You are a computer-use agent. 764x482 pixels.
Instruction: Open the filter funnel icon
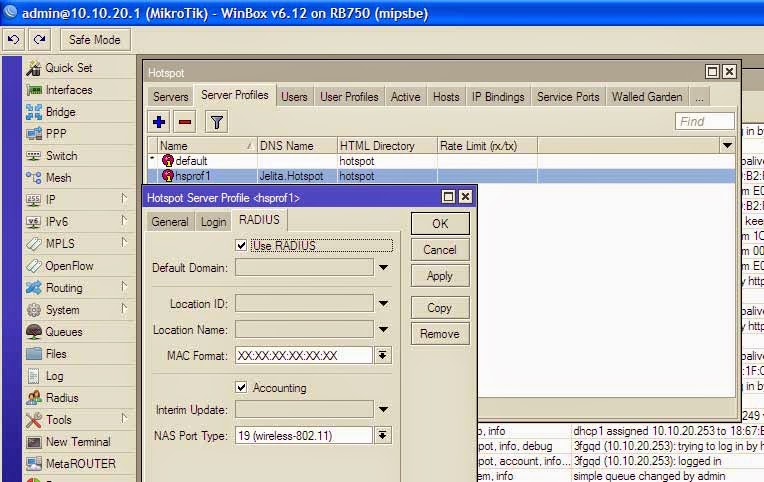(217, 122)
